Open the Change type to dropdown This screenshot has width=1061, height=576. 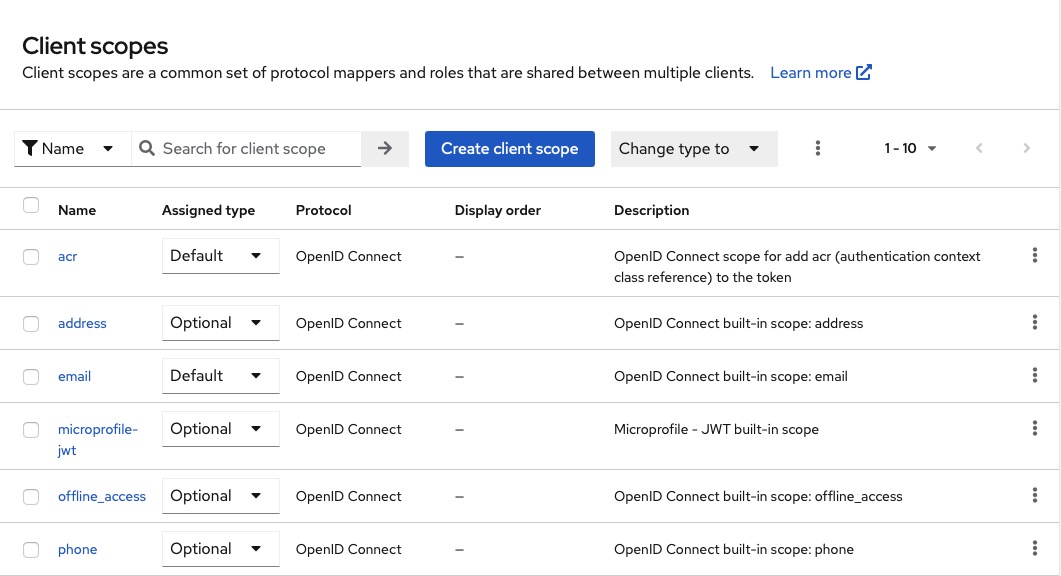(x=694, y=148)
